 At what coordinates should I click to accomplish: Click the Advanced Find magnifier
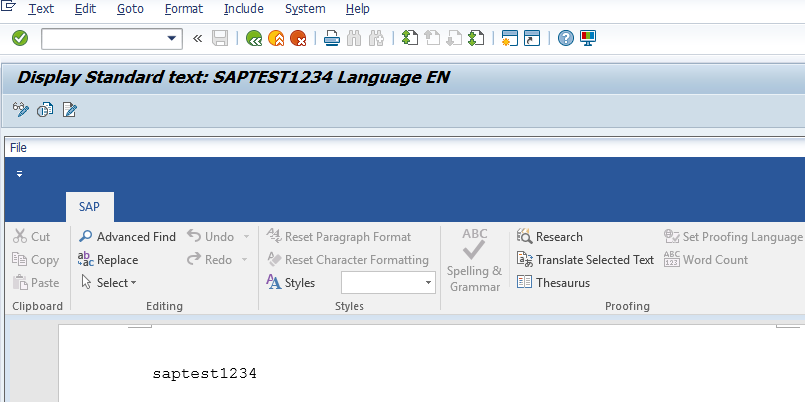click(x=127, y=237)
